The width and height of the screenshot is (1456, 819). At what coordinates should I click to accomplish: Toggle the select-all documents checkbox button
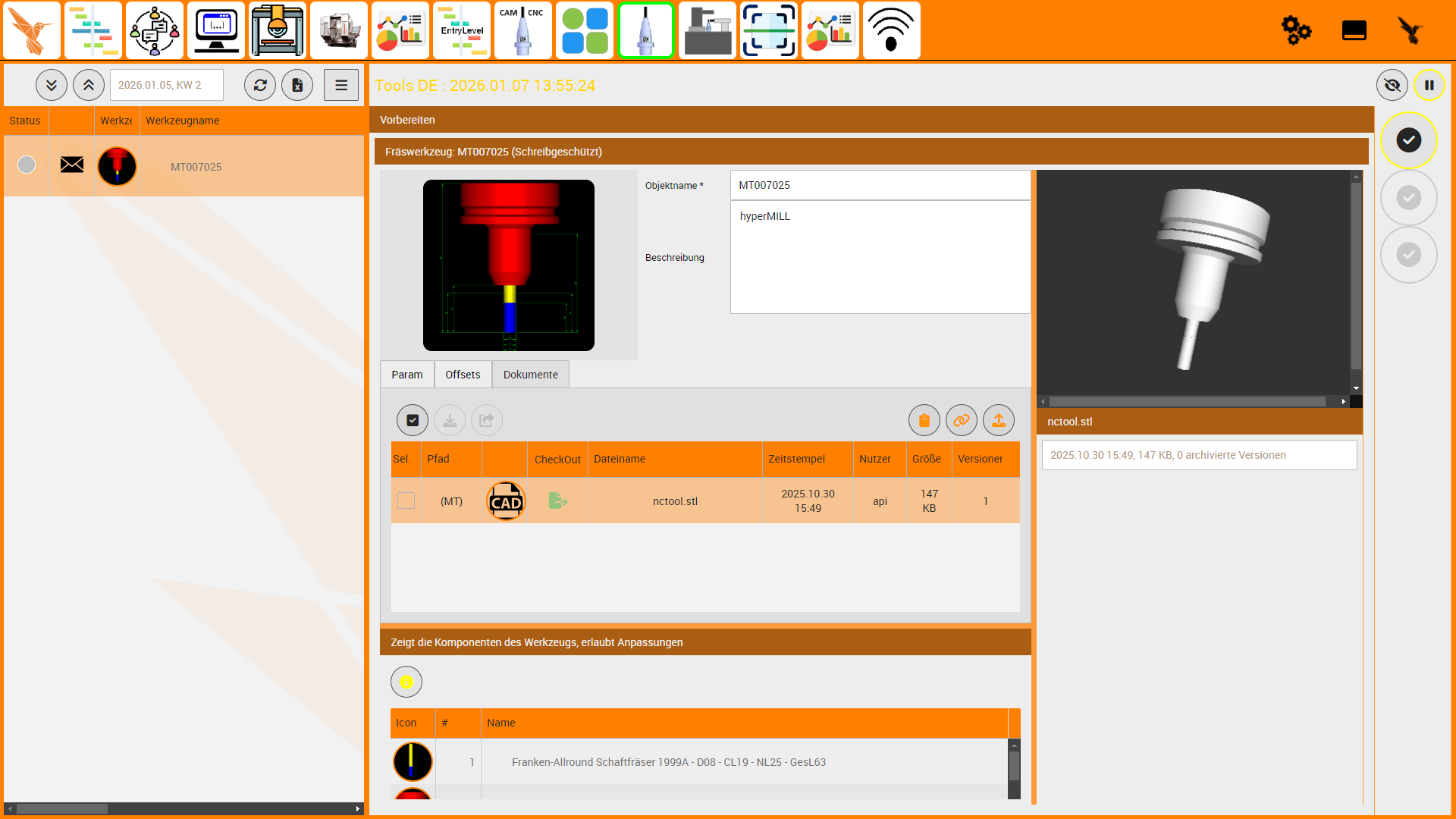click(x=412, y=420)
